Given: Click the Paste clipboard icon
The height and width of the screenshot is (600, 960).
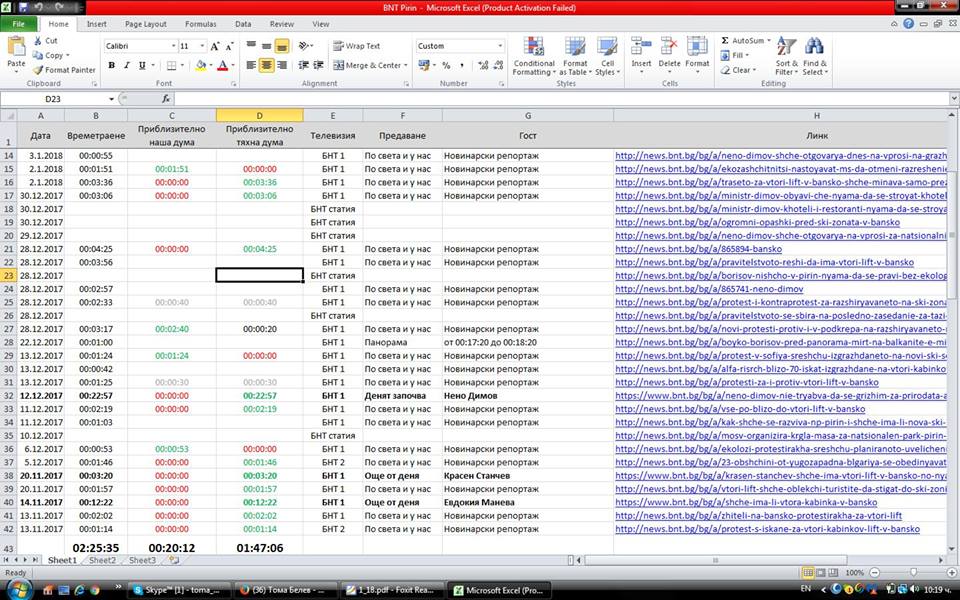Looking at the screenshot, I should click(16, 48).
